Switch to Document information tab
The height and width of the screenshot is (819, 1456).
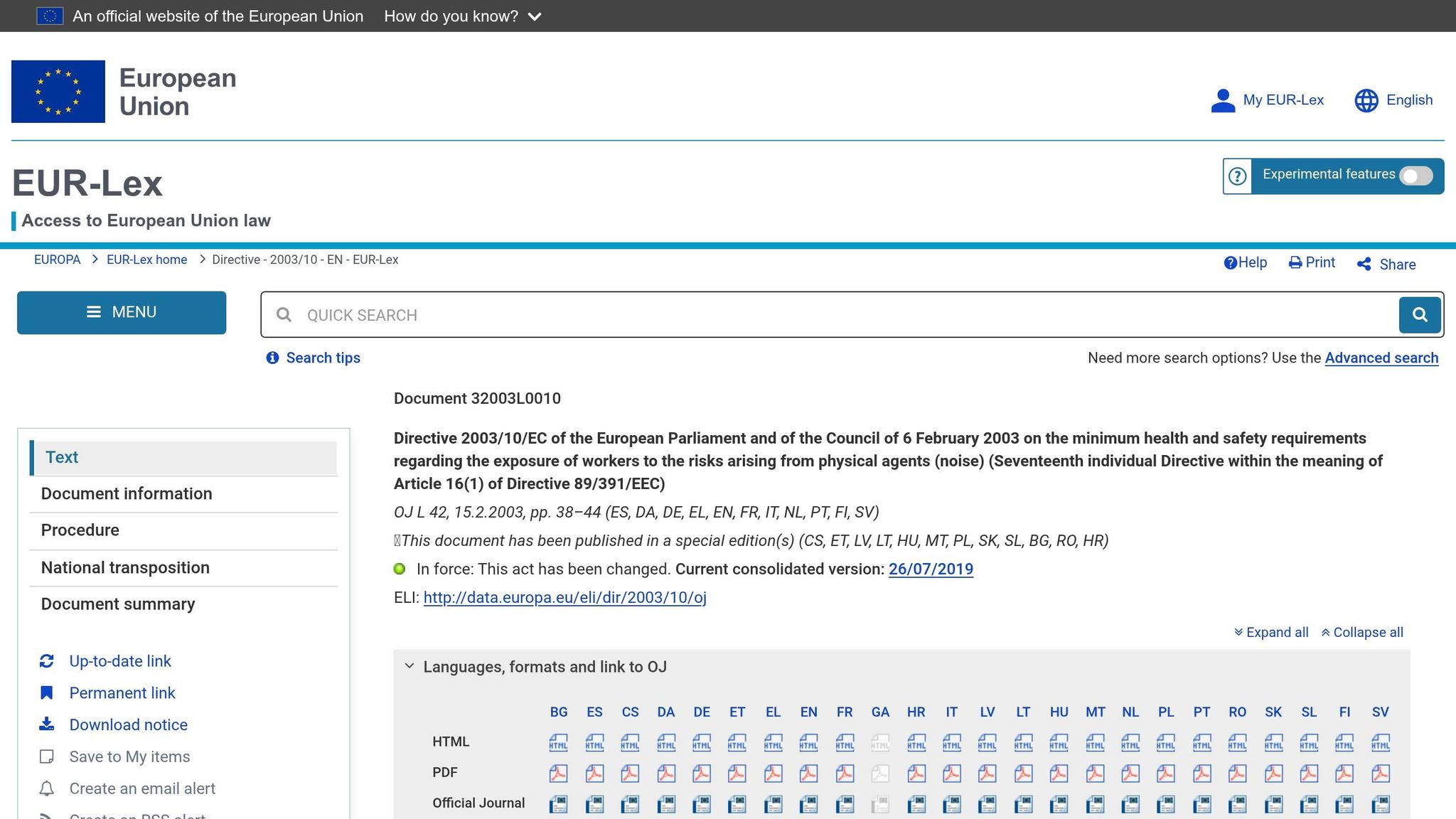pos(126,493)
